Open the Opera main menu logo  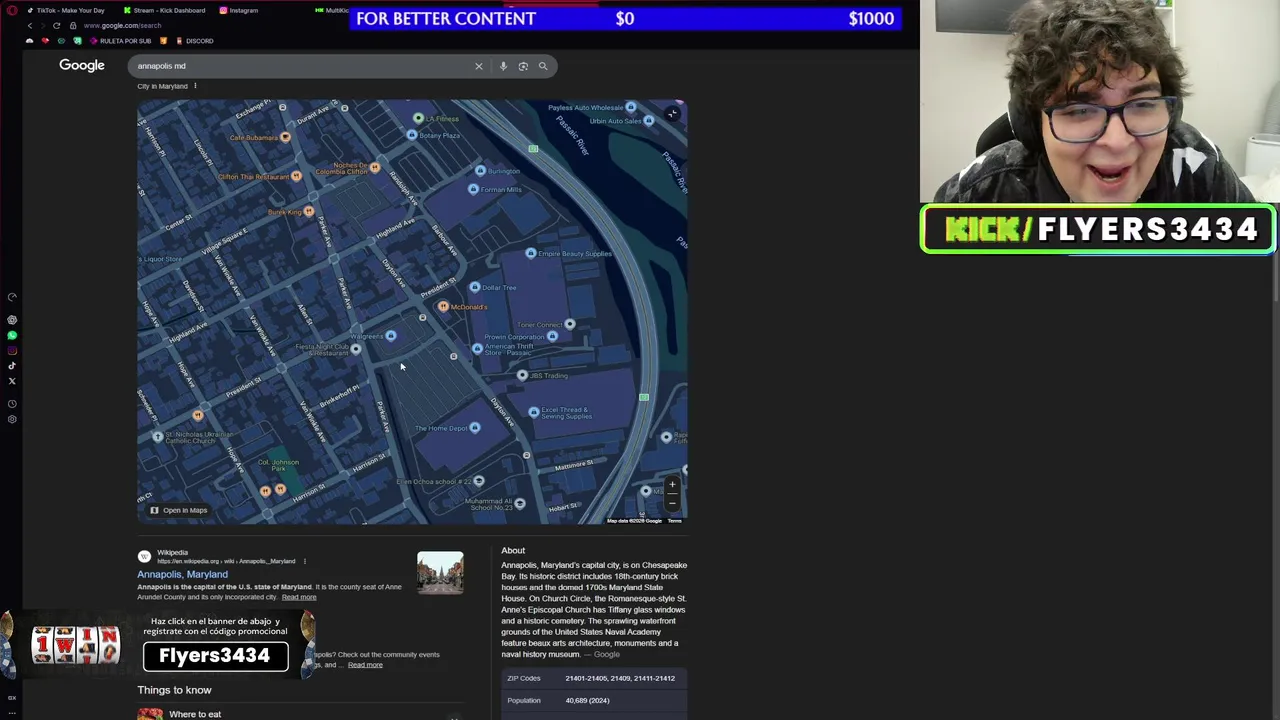12,10
